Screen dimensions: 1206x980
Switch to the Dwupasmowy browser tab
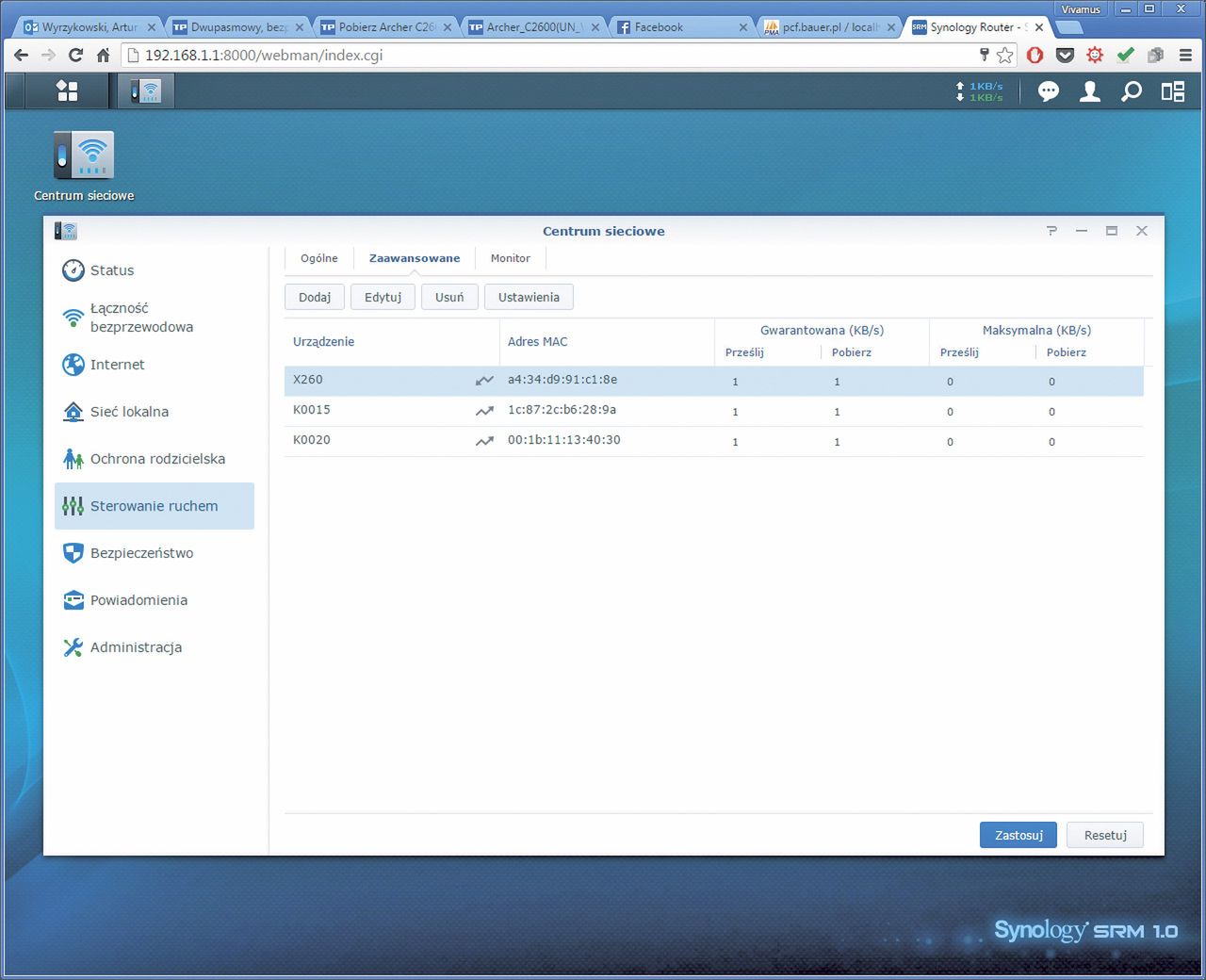click(236, 27)
